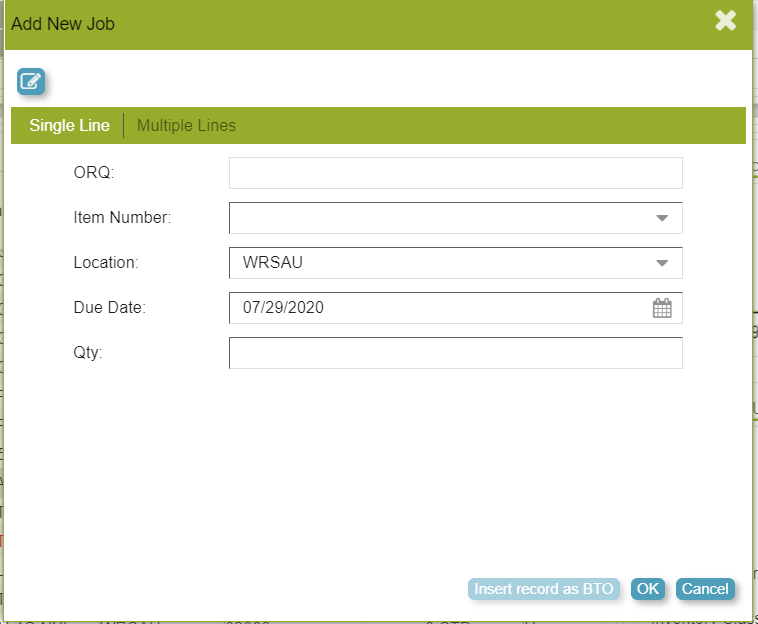Click inside the Item Number text box
This screenshot has width=758, height=624.
[x=435, y=218]
